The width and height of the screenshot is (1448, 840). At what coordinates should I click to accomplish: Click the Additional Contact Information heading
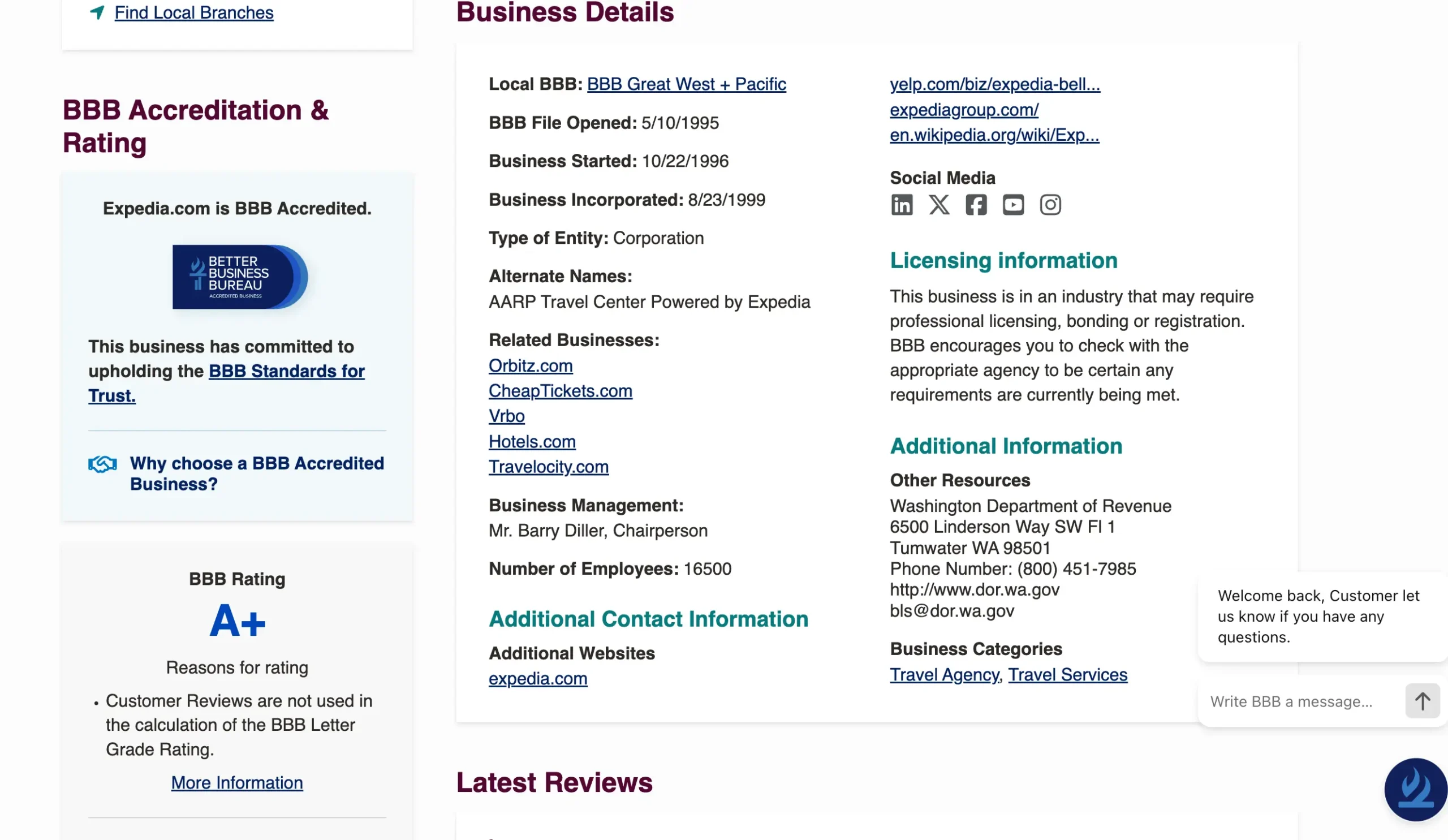(648, 619)
